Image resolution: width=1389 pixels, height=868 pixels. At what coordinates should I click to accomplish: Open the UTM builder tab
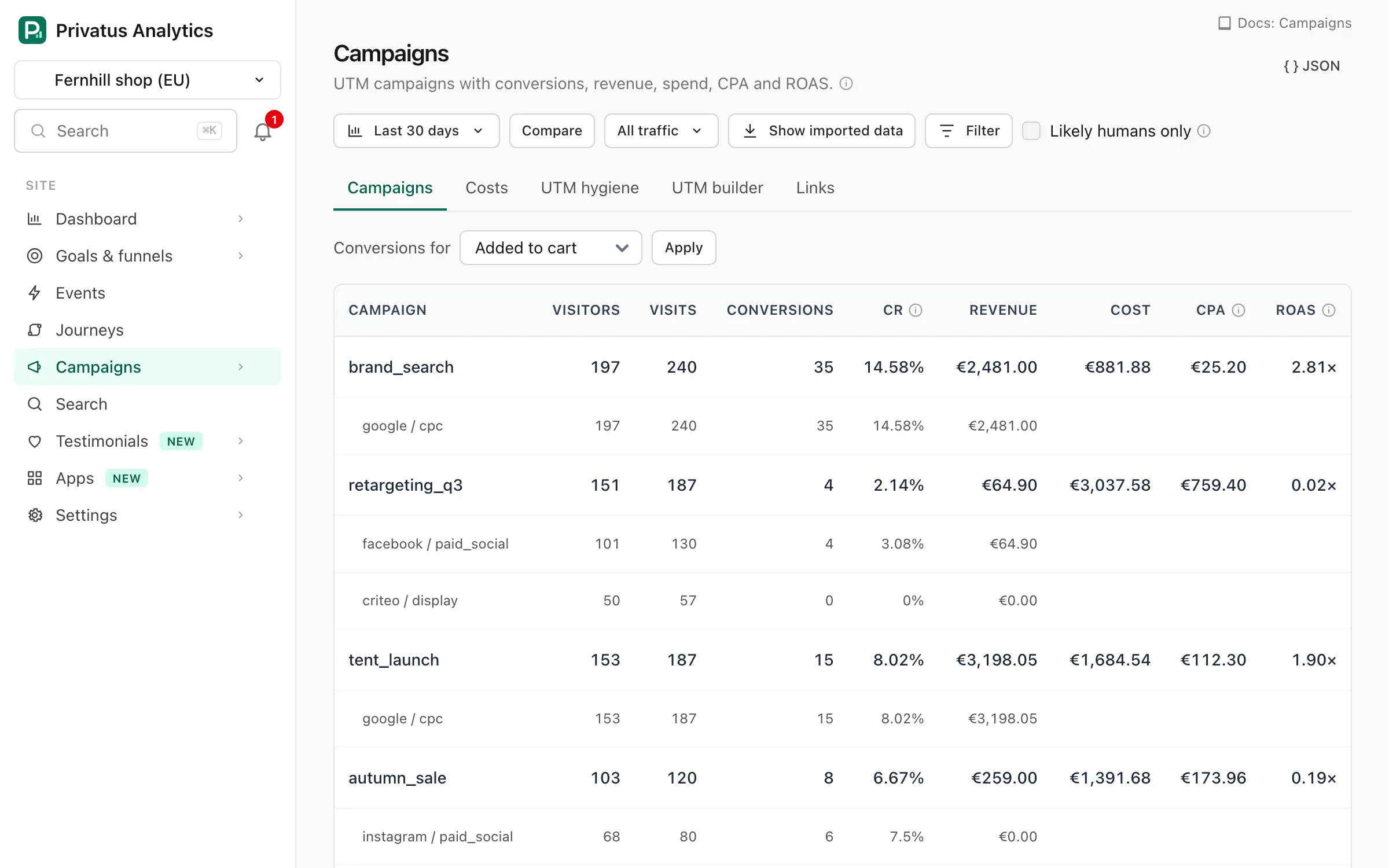click(x=717, y=188)
